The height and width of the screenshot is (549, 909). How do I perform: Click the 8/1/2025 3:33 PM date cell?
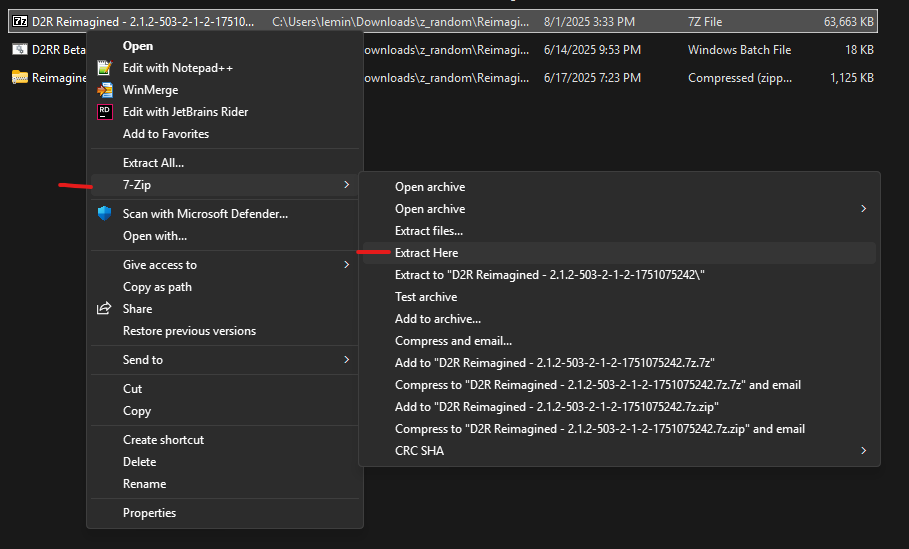tap(589, 21)
